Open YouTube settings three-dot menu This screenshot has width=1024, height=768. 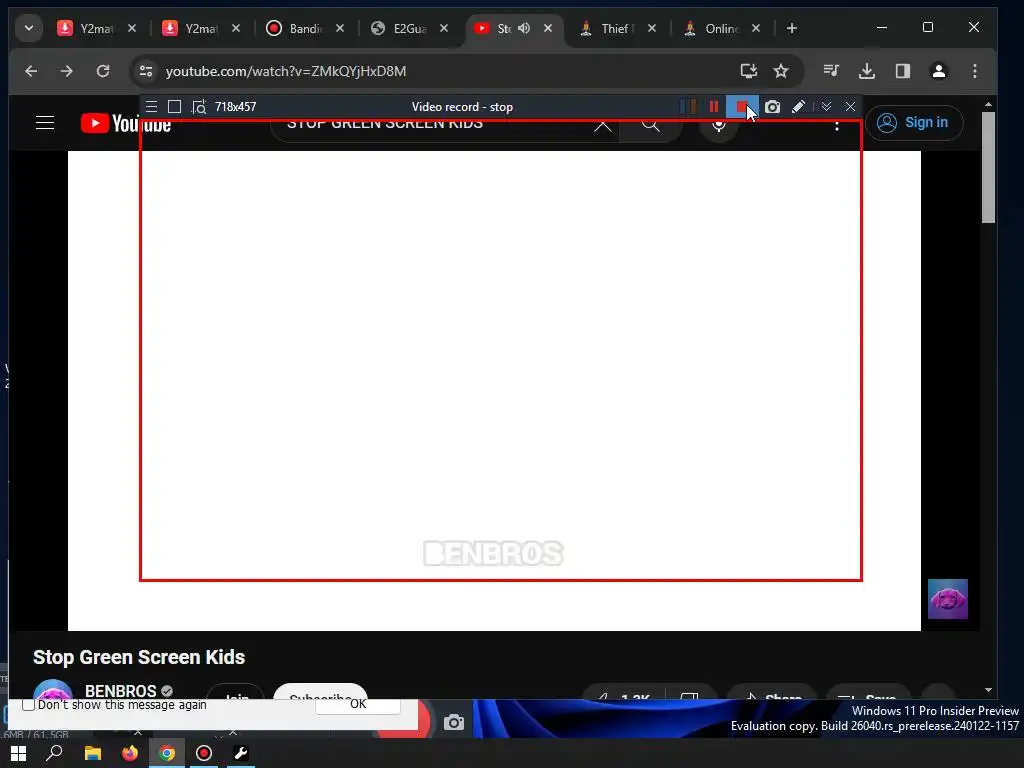click(x=837, y=125)
